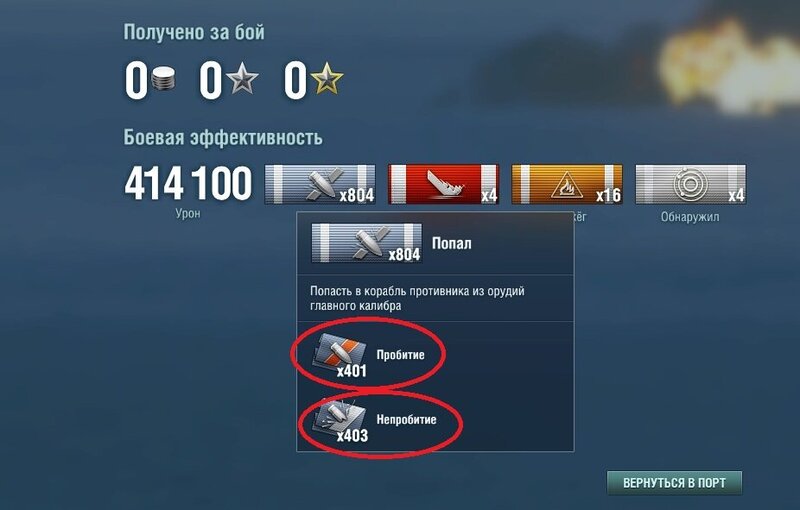Screen dimensions: 800x510
Task: Click the orange fire ribbon x16
Action: pos(567,184)
